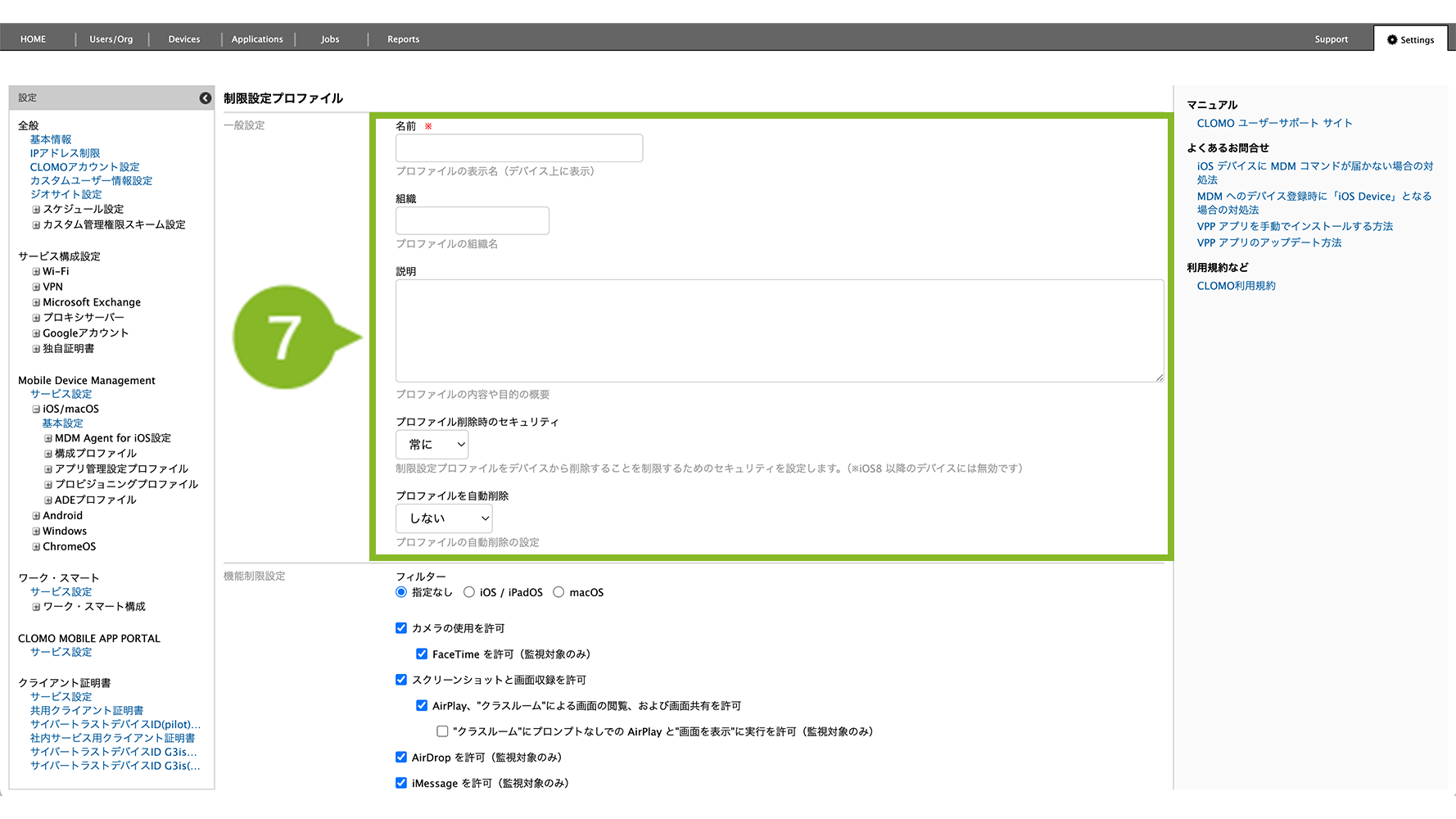Click the 名前 input field

click(x=519, y=148)
